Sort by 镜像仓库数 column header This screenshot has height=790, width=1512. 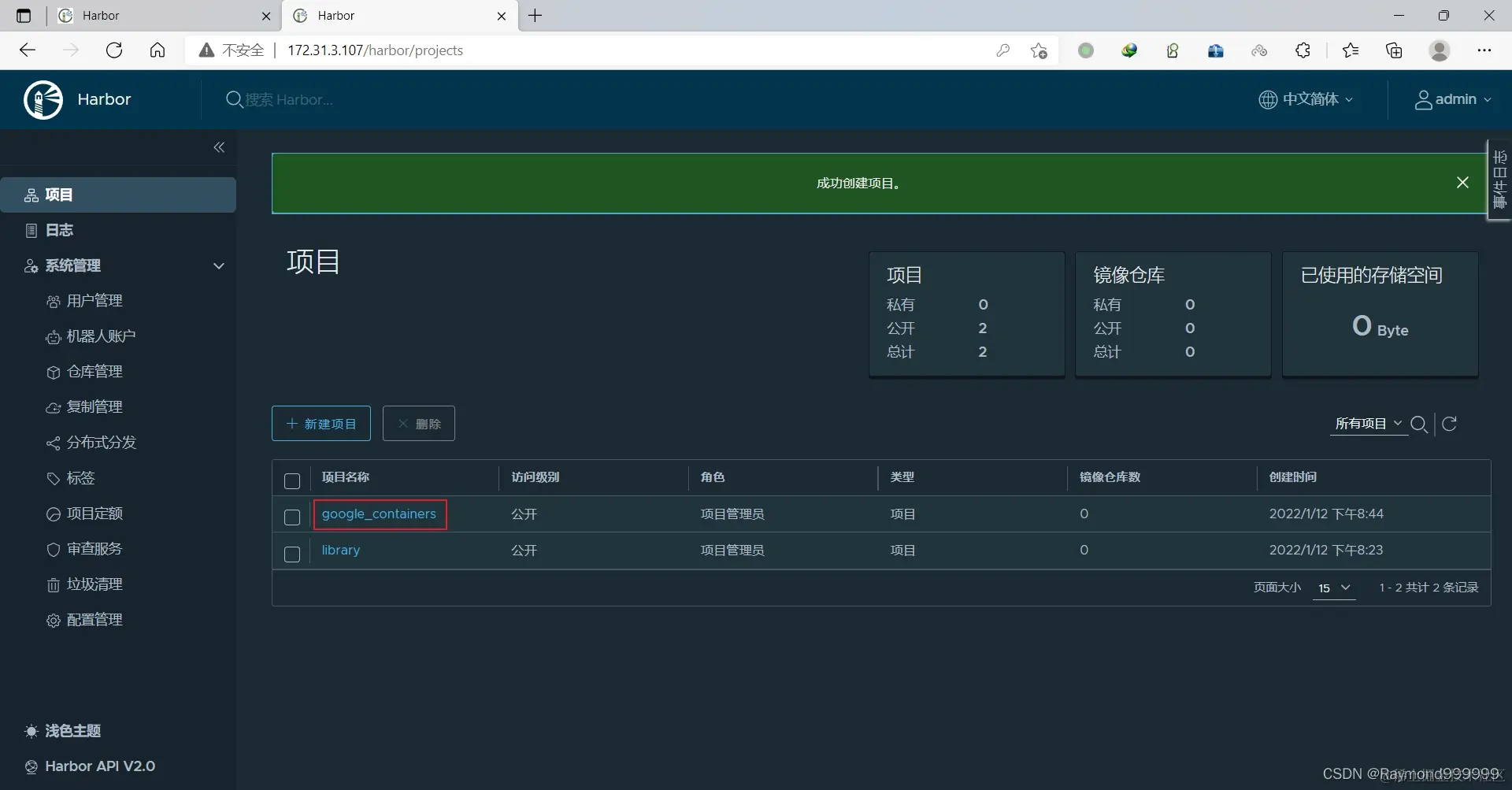click(1110, 477)
